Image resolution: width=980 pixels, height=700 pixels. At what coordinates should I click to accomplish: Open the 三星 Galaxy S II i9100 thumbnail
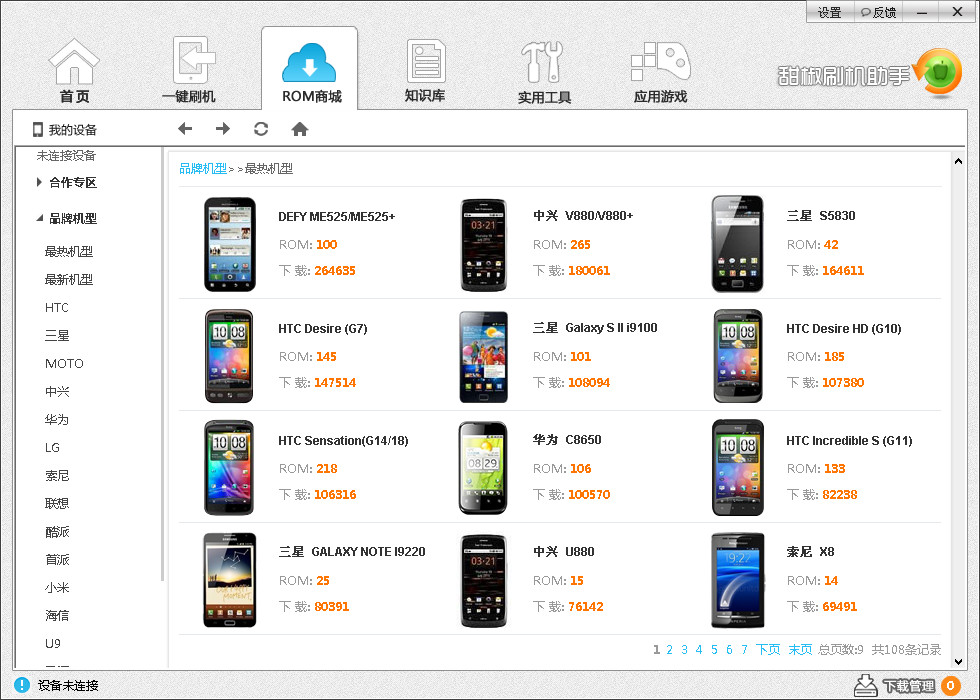[x=483, y=357]
